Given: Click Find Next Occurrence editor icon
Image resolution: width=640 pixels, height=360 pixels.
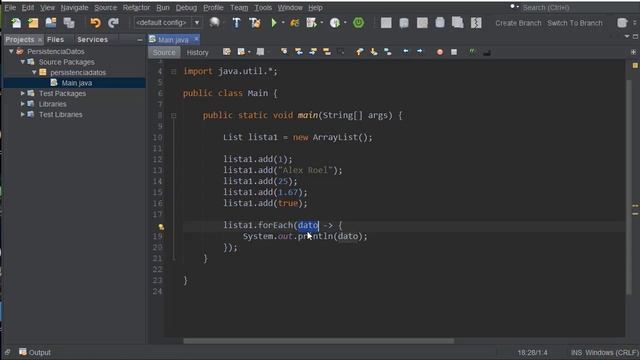Looking at the screenshot, I should click(313, 52).
